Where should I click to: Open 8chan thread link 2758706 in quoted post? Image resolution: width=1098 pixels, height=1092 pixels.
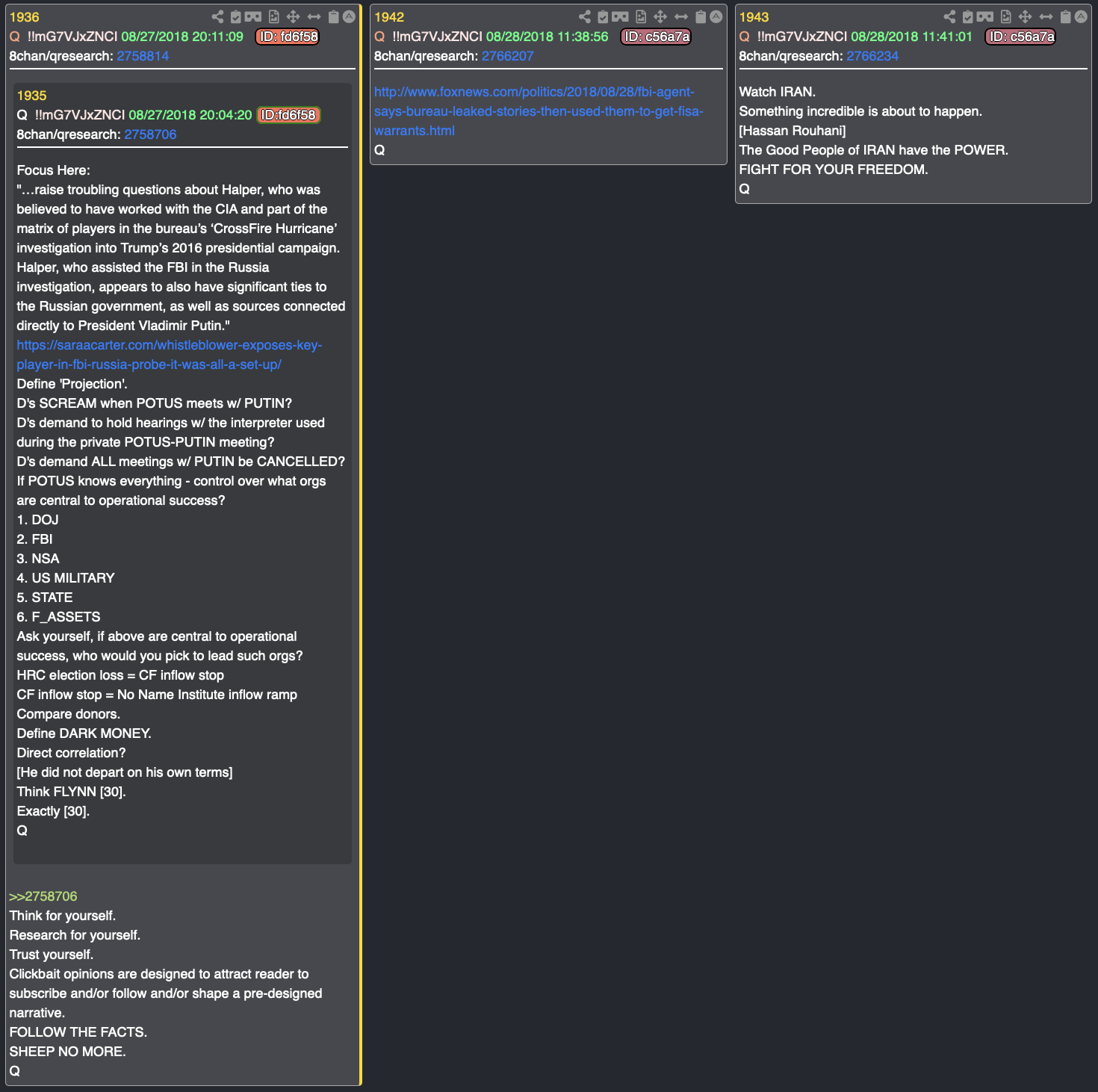150,134
